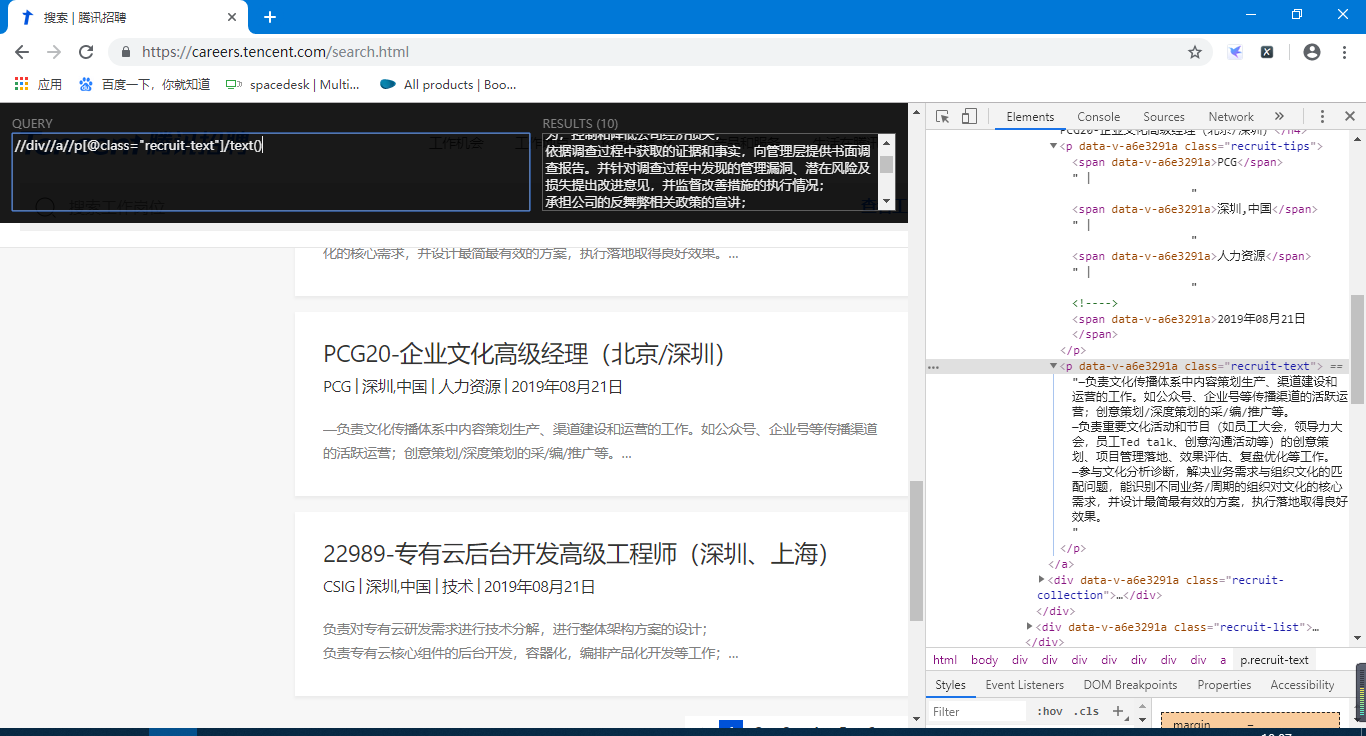1366x736 pixels.
Task: Click the address bar URL
Action: (275, 52)
